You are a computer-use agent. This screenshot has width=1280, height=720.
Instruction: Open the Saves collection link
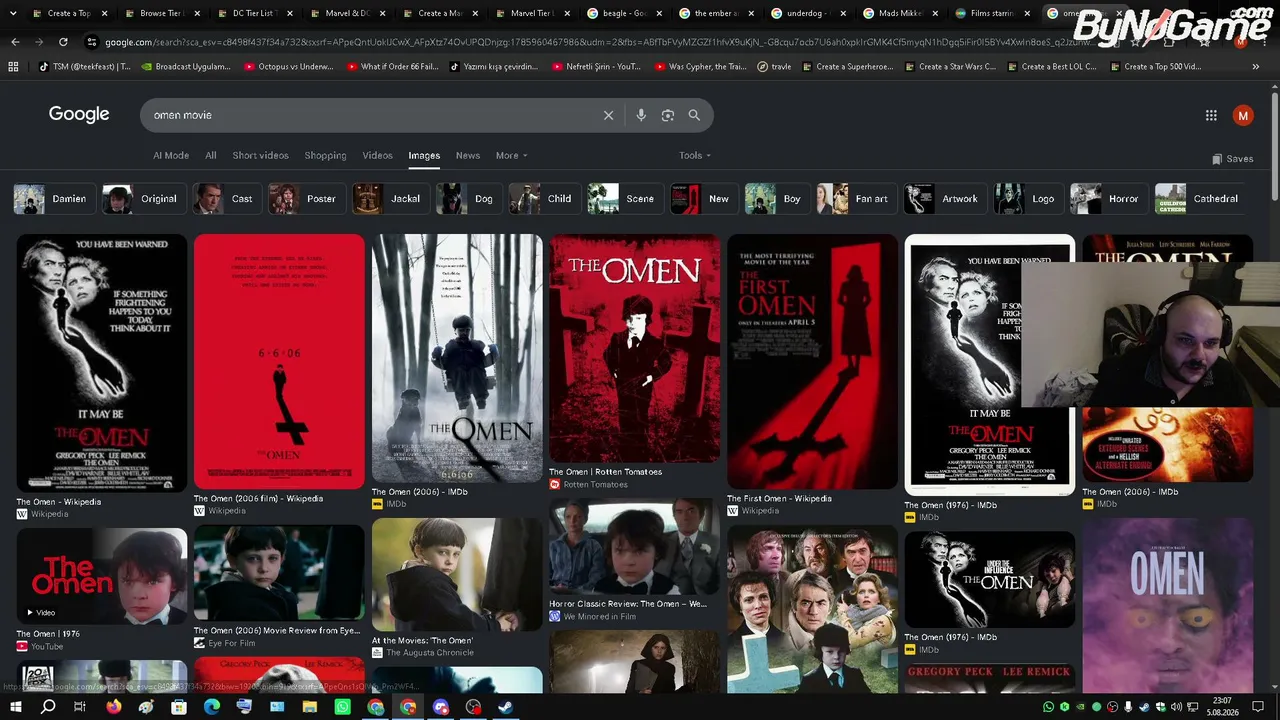pyautogui.click(x=1232, y=159)
